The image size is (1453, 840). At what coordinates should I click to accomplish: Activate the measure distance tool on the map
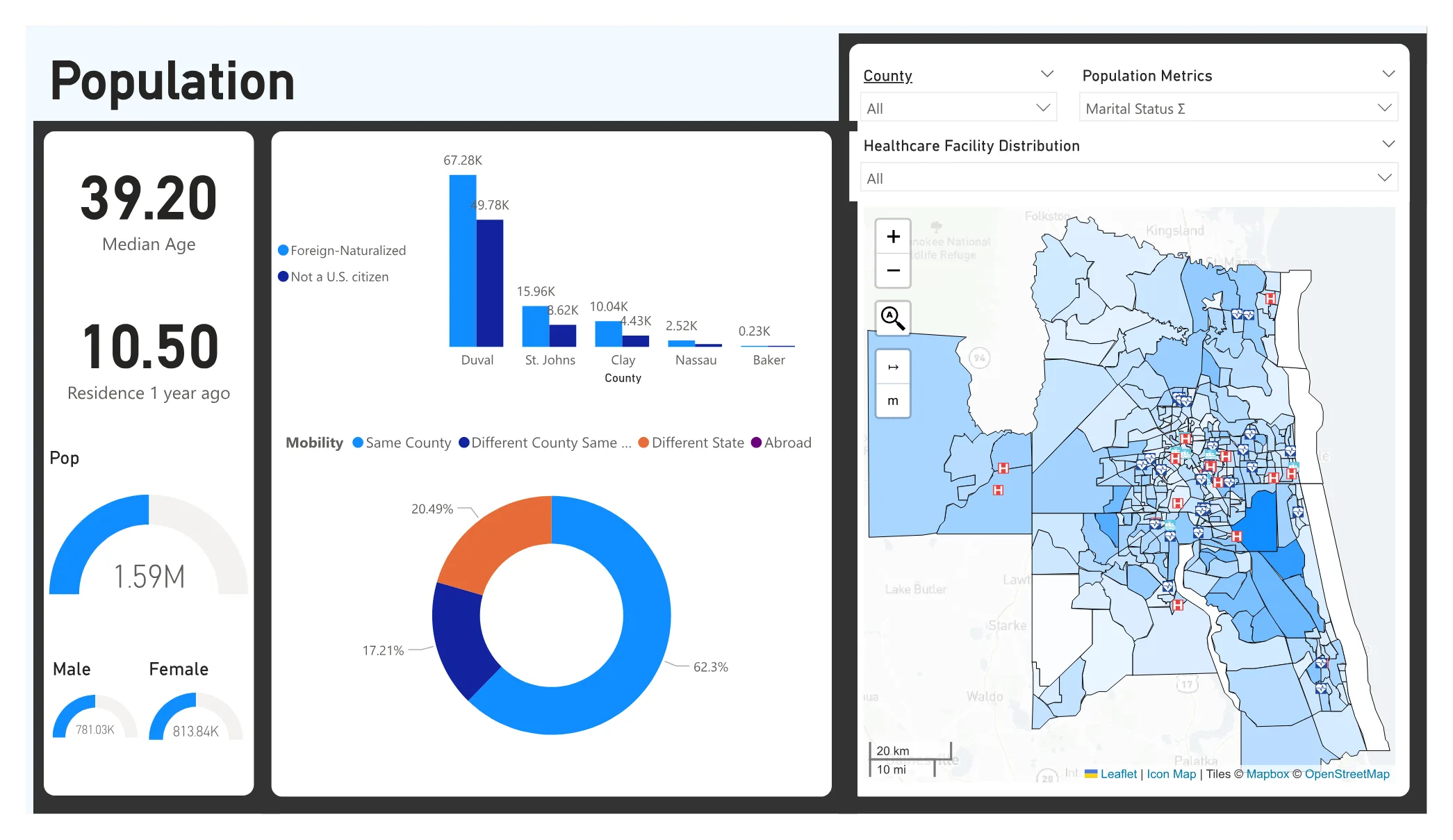[892, 367]
